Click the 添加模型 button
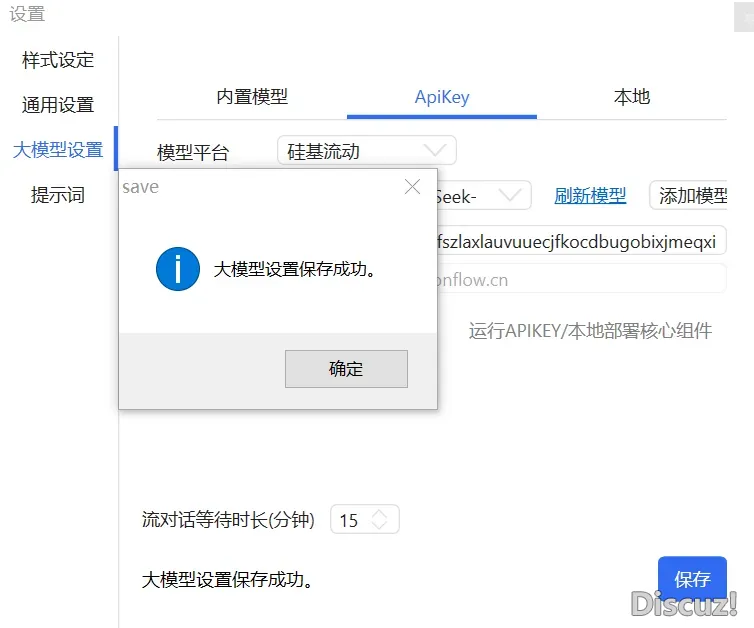 690,196
